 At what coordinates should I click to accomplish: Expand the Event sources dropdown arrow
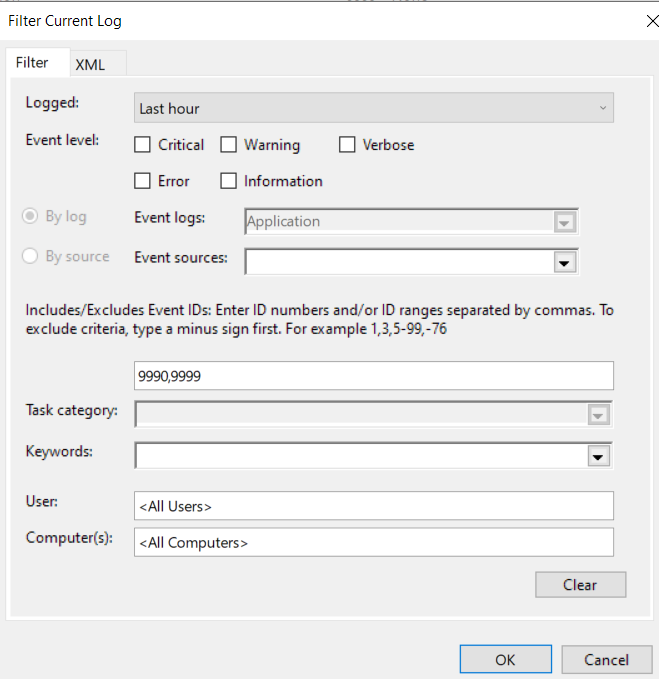point(565,262)
